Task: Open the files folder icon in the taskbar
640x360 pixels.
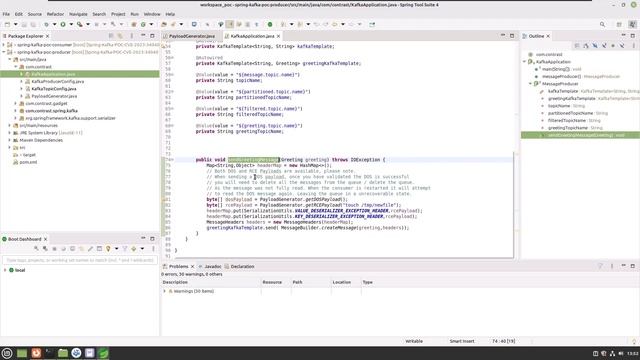Action: (x=63, y=353)
